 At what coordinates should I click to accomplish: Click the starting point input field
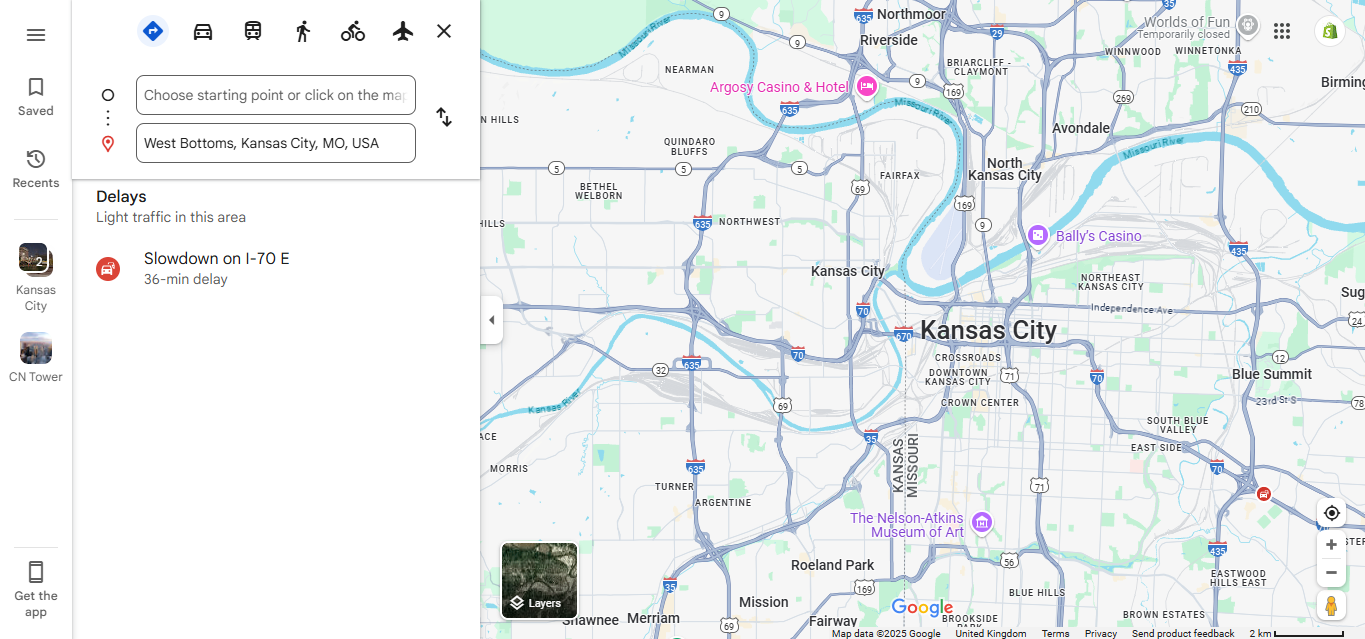coord(275,95)
